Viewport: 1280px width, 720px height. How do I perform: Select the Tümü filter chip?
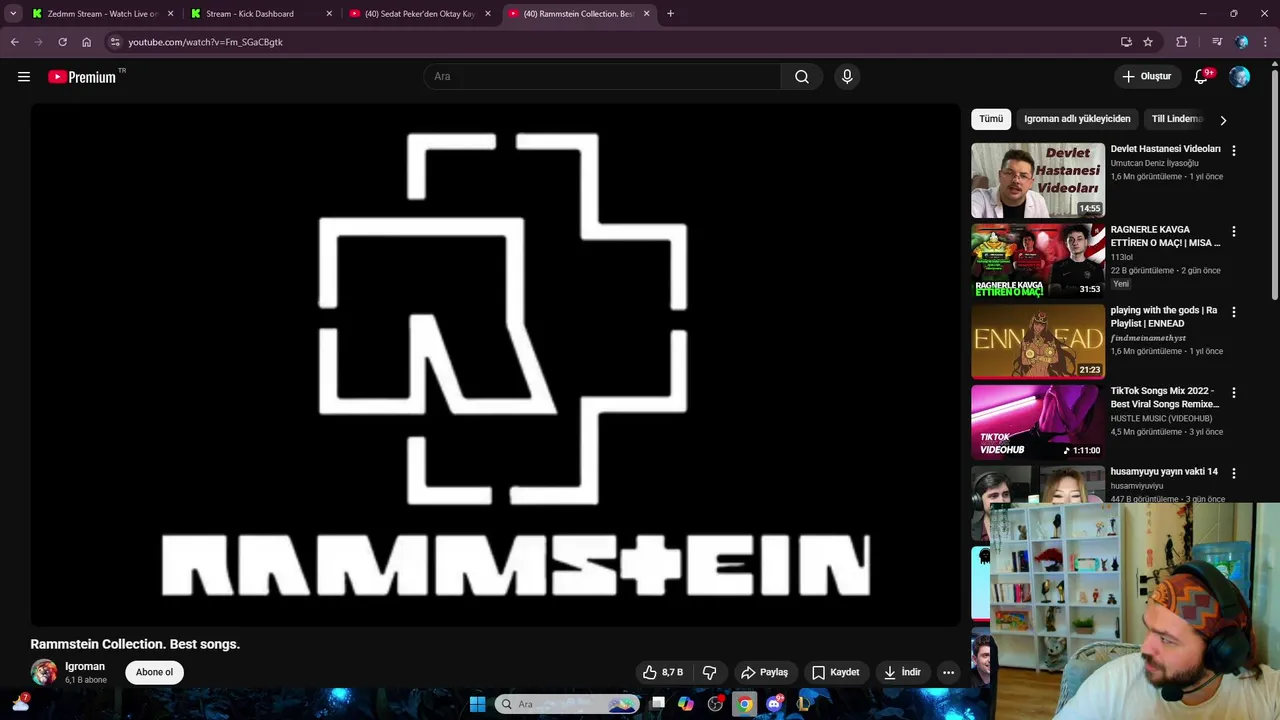pyautogui.click(x=991, y=119)
